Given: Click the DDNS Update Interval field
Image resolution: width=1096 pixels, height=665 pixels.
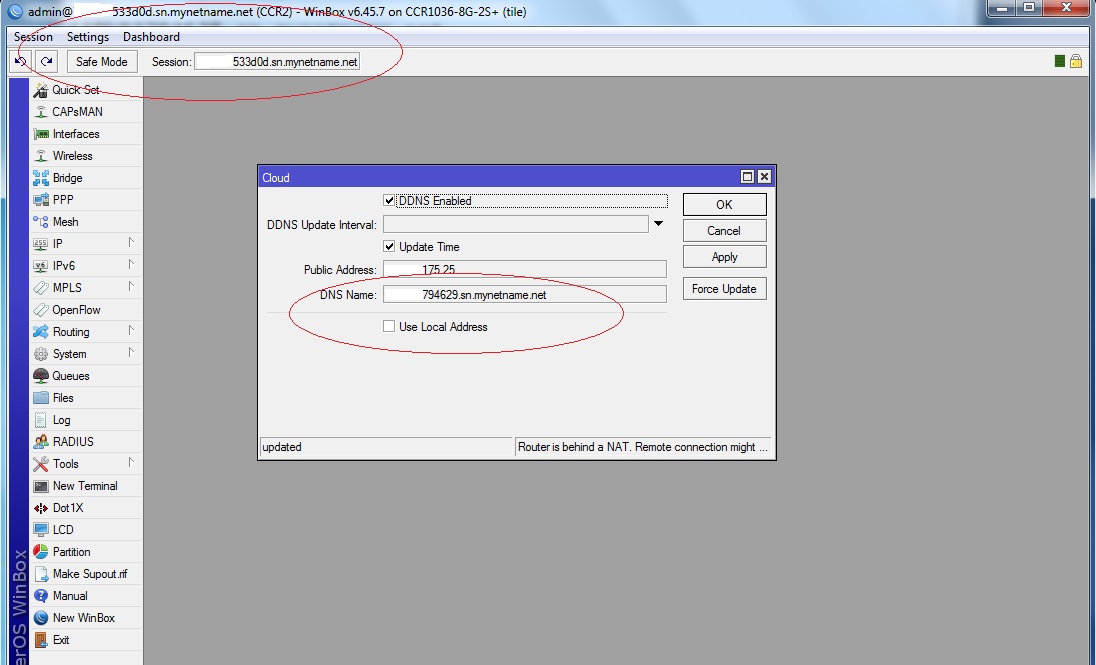Looking at the screenshot, I should tap(516, 224).
